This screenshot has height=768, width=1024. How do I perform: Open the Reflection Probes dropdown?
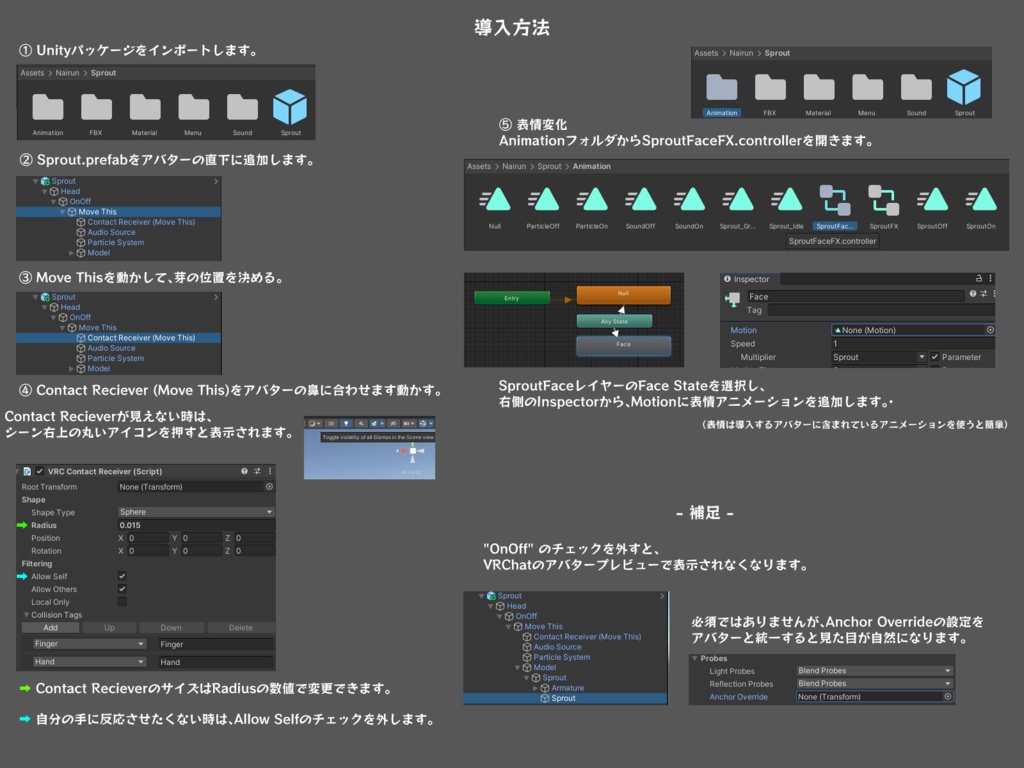pyautogui.click(x=874, y=684)
